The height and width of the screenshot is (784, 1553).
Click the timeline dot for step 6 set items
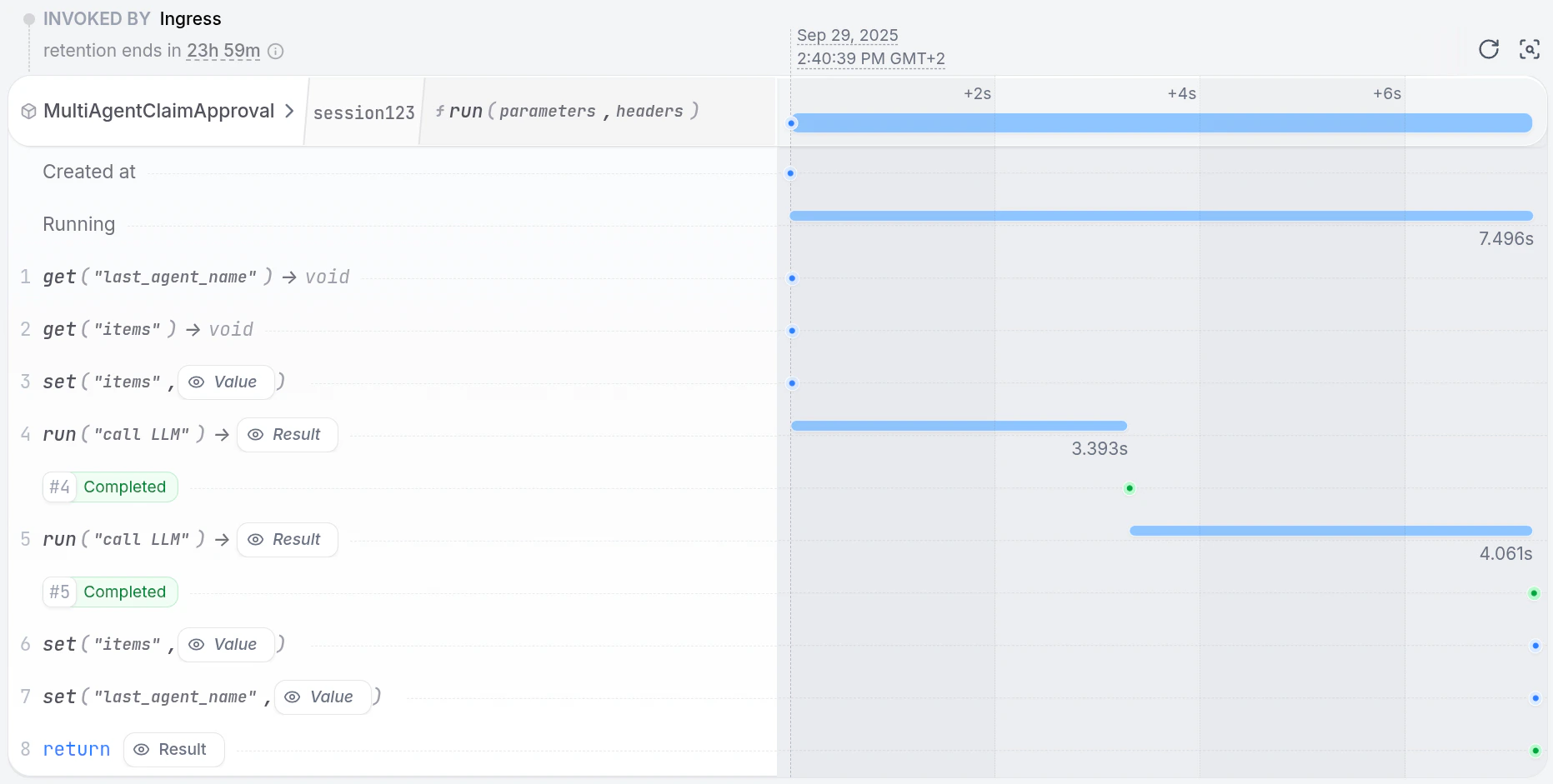1535,646
